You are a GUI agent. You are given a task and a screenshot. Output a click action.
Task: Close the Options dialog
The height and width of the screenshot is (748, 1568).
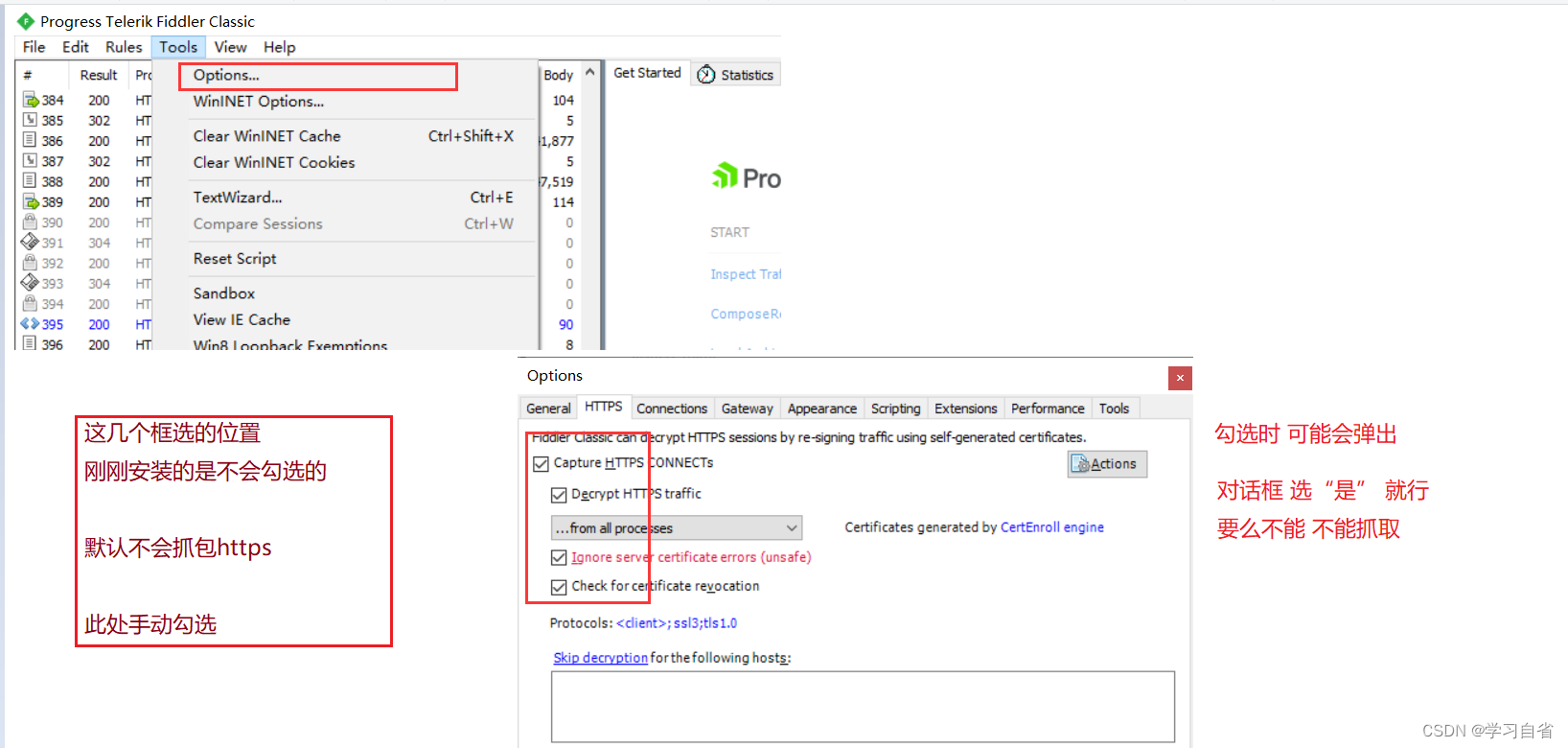(x=1180, y=378)
